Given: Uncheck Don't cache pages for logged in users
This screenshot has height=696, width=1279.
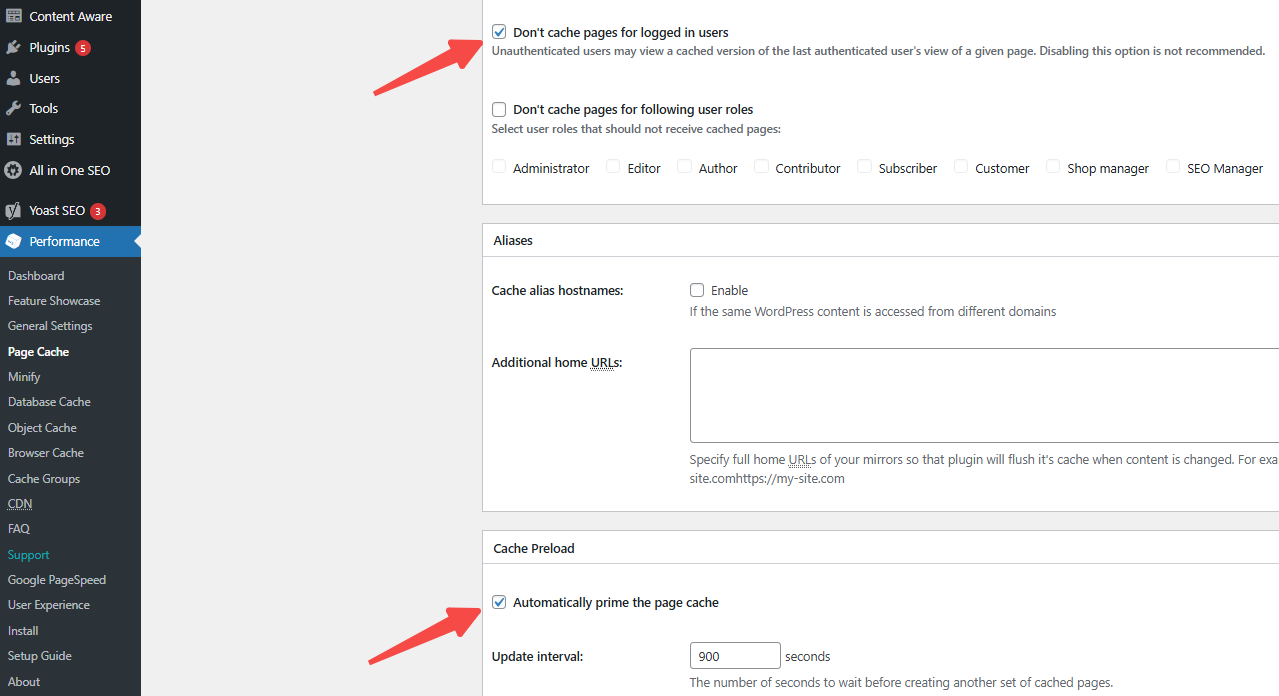Looking at the screenshot, I should 499,32.
